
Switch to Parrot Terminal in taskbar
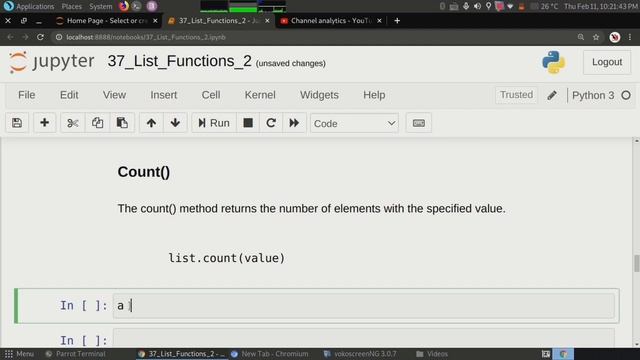pyautogui.click(x=76, y=354)
